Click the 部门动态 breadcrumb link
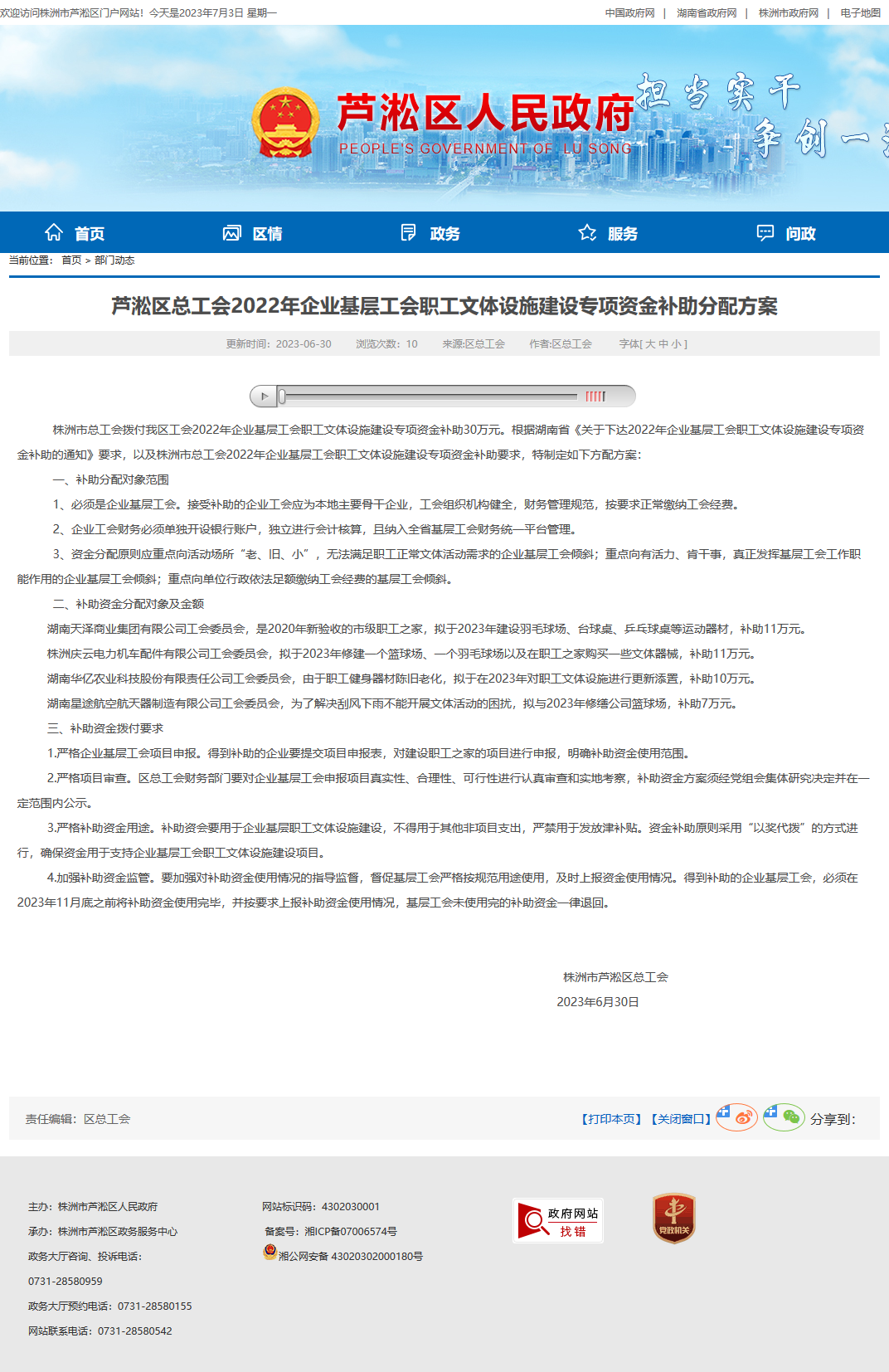889x1372 pixels. (x=114, y=260)
